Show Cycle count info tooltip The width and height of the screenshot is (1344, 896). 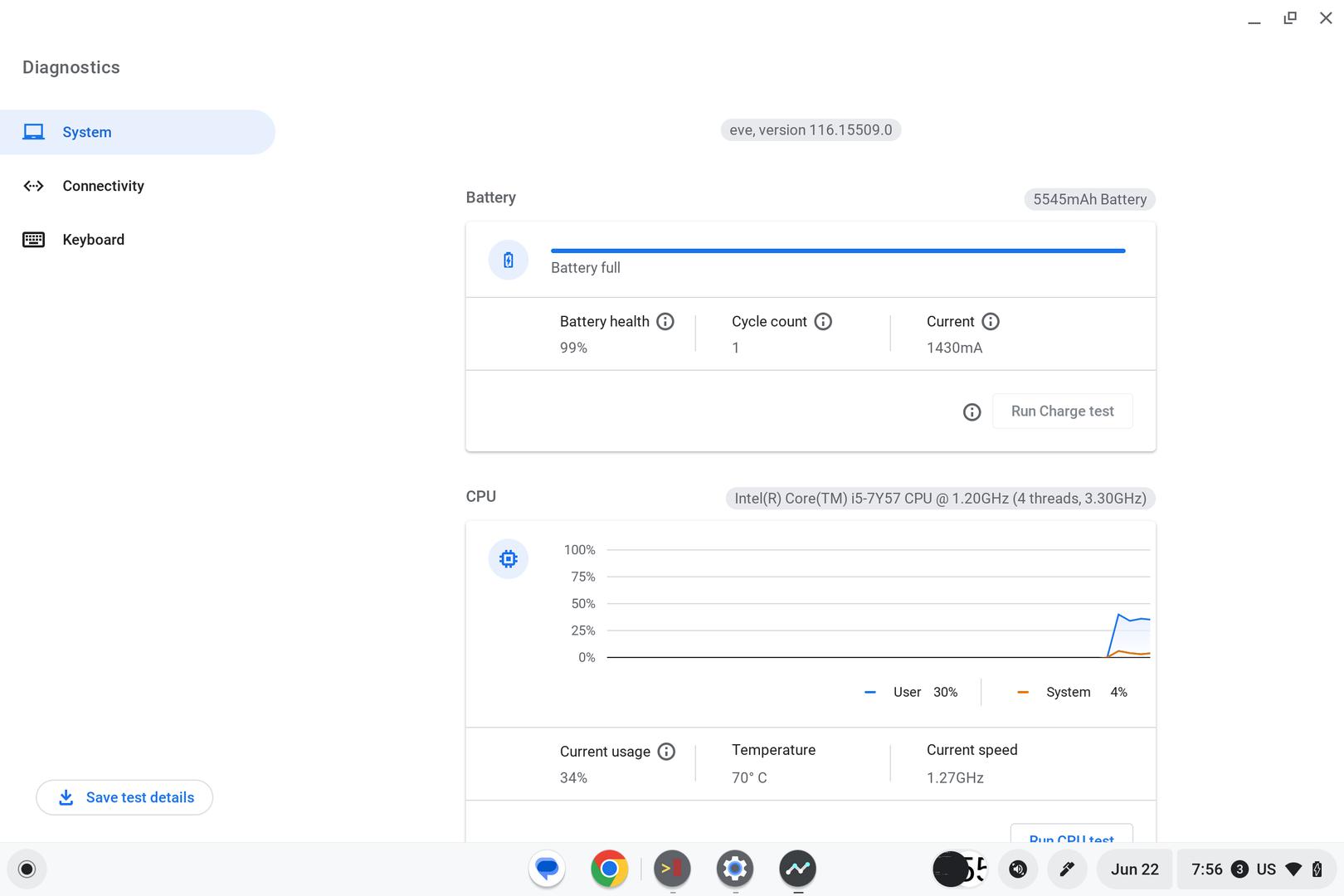pos(823,321)
